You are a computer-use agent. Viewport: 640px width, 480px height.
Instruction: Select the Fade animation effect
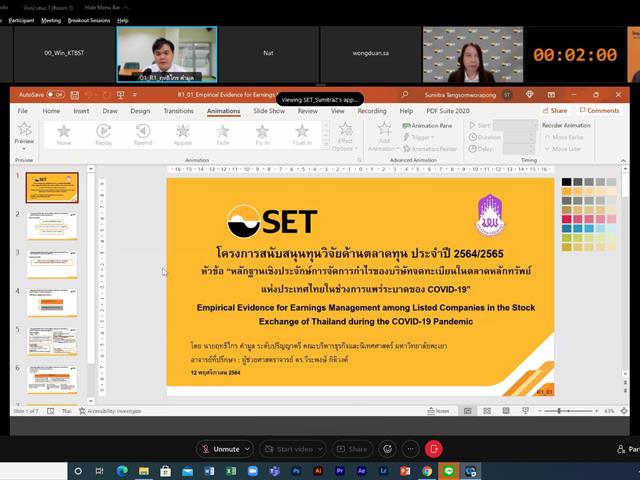point(222,135)
